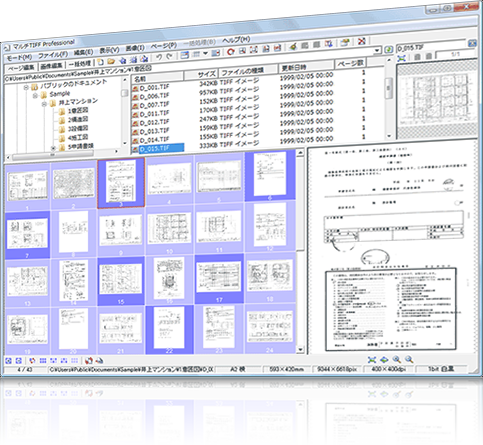This screenshot has height=445, width=483.
Task: Click the undo arrow in the toolbar
Action: [159, 57]
